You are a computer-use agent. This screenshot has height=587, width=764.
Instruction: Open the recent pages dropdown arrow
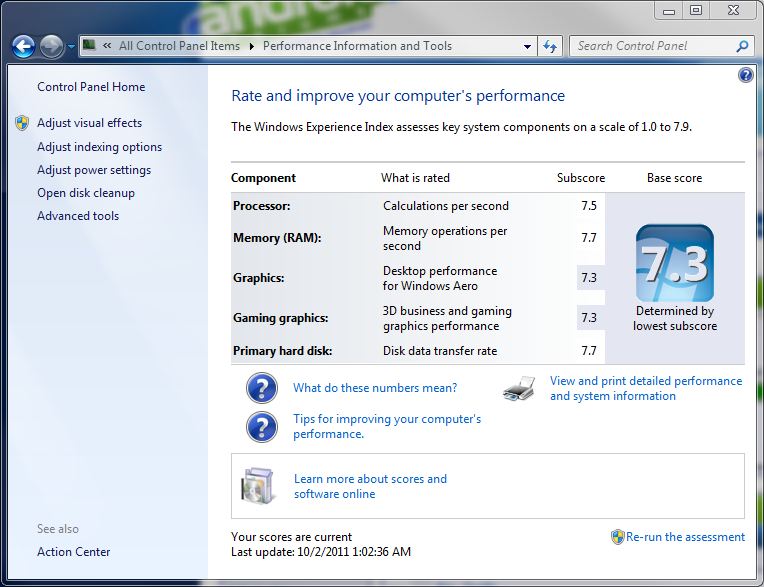coord(72,47)
